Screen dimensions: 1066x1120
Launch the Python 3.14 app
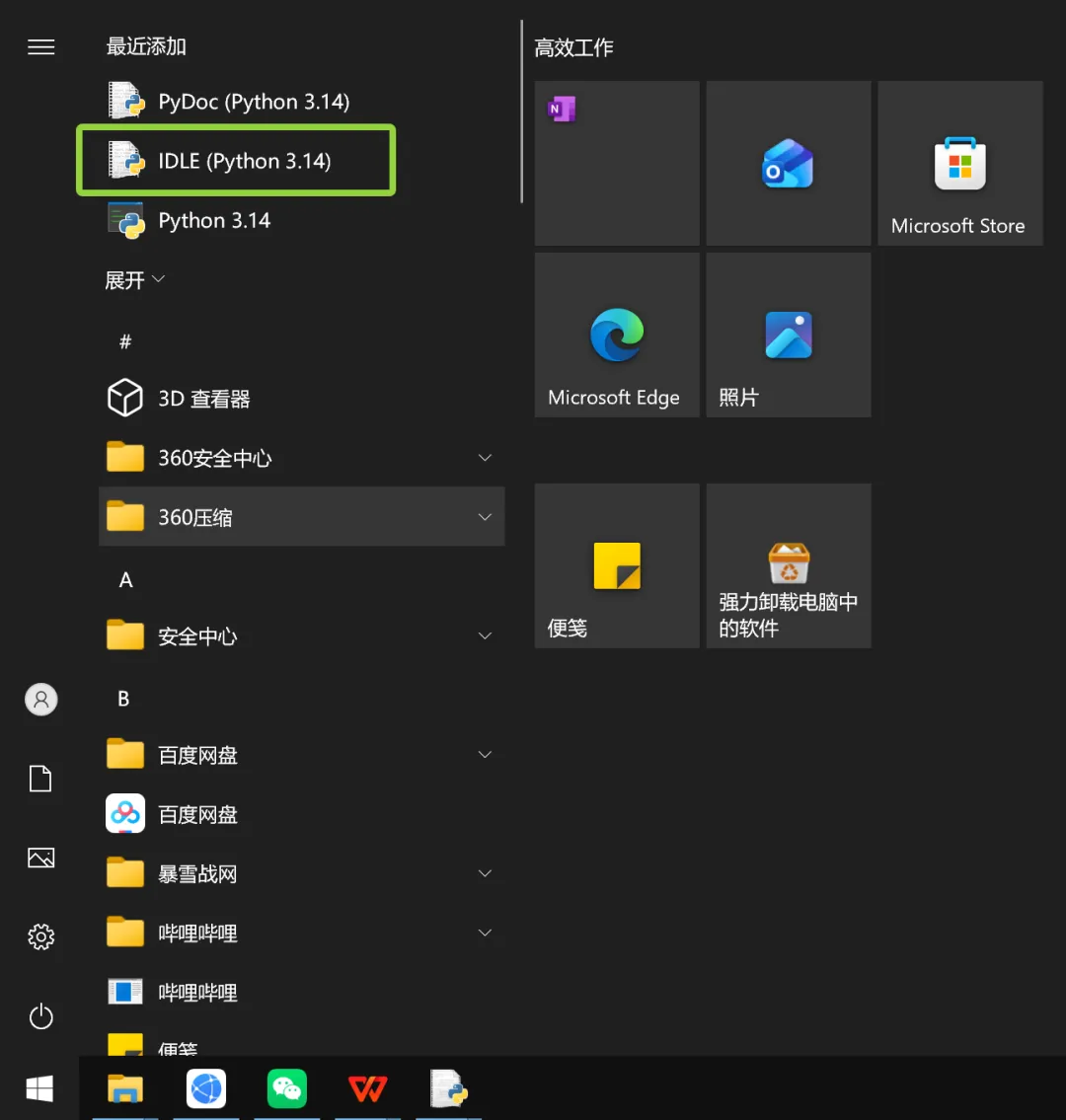click(x=301, y=220)
